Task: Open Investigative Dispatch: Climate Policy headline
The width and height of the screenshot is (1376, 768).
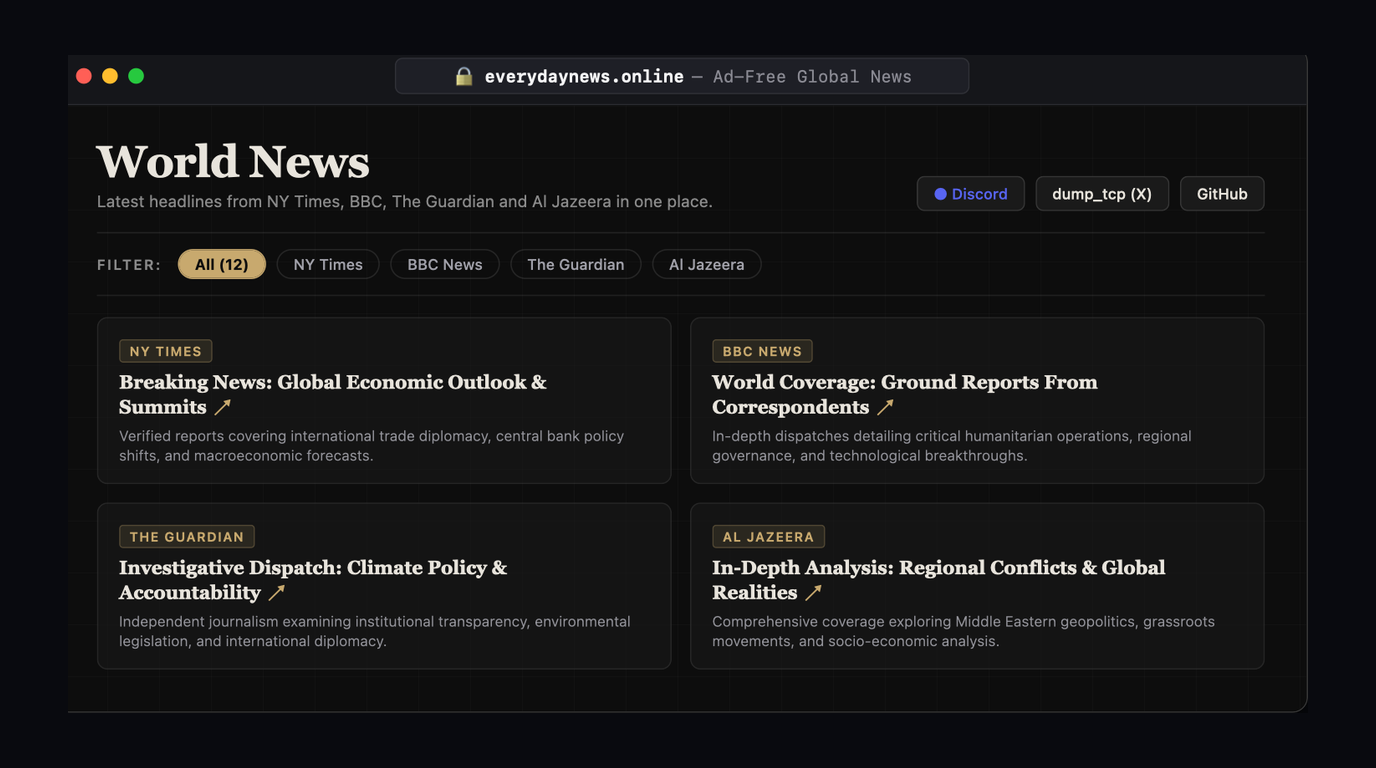Action: point(313,580)
